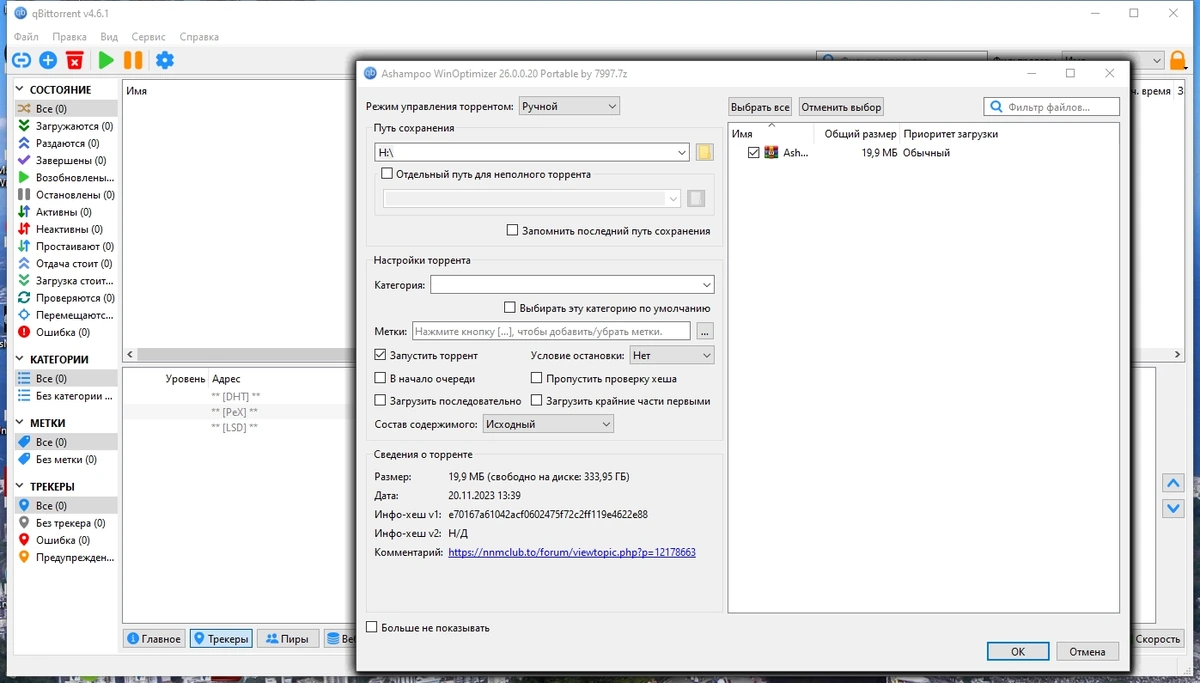Open the Правка menu

pos(69,36)
